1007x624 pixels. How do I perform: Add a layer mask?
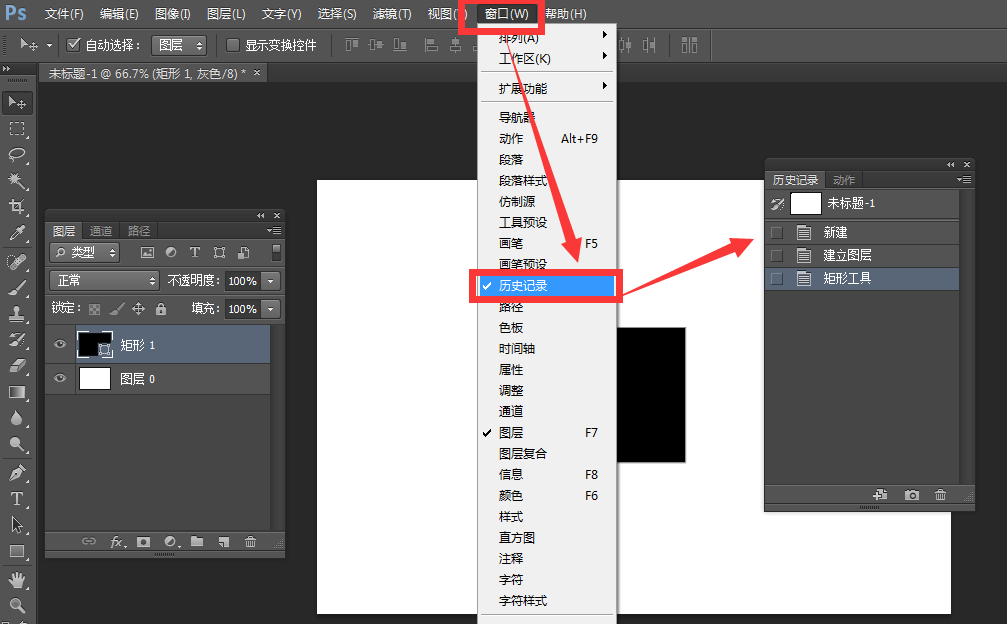tap(143, 542)
